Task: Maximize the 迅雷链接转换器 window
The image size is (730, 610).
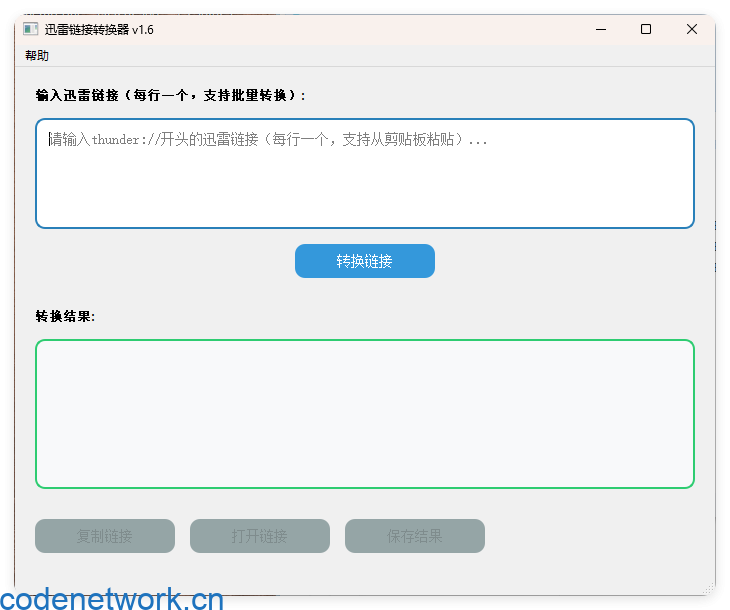Action: click(x=646, y=29)
